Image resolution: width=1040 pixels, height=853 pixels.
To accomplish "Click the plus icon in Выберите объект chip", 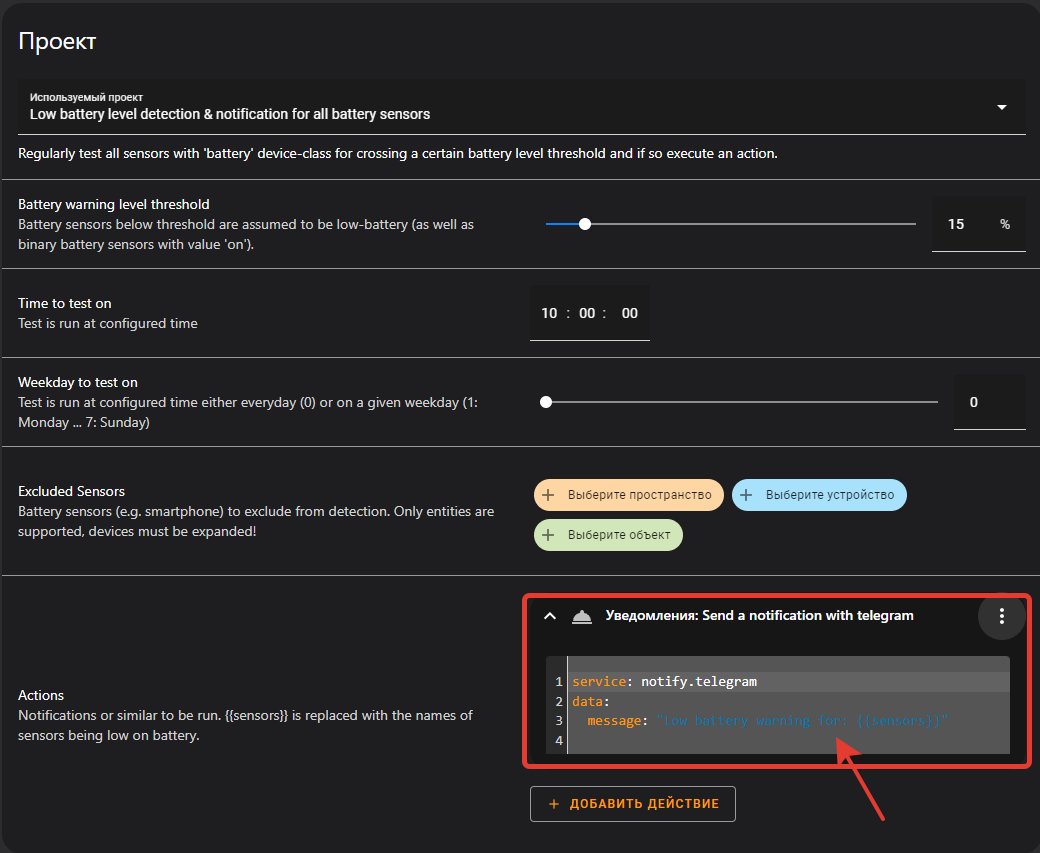I will tap(548, 534).
